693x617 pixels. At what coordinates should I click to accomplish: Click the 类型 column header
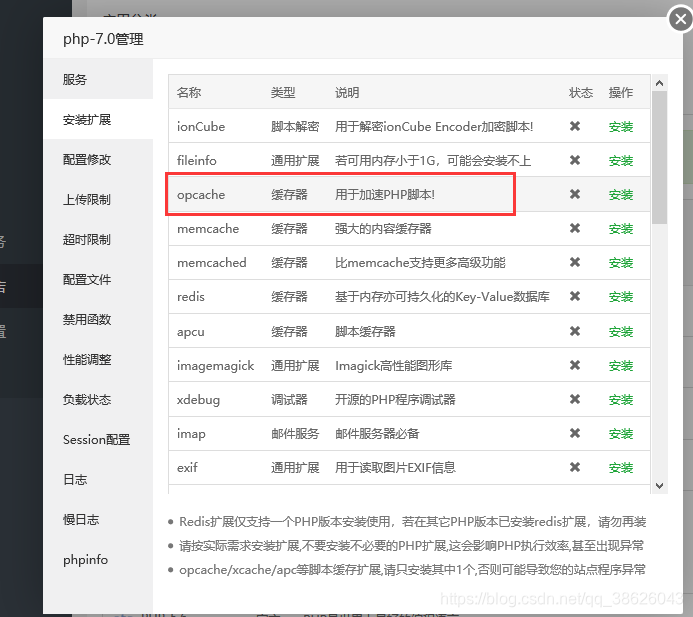pos(283,93)
